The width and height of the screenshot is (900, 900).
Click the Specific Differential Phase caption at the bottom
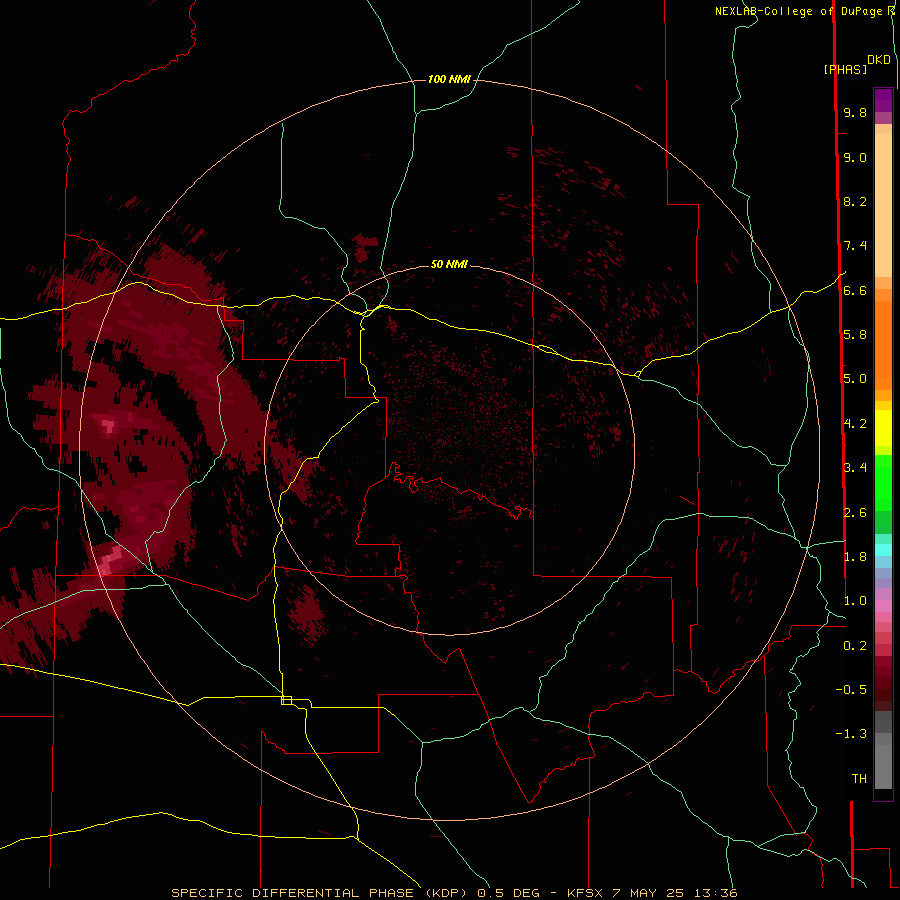454,893
